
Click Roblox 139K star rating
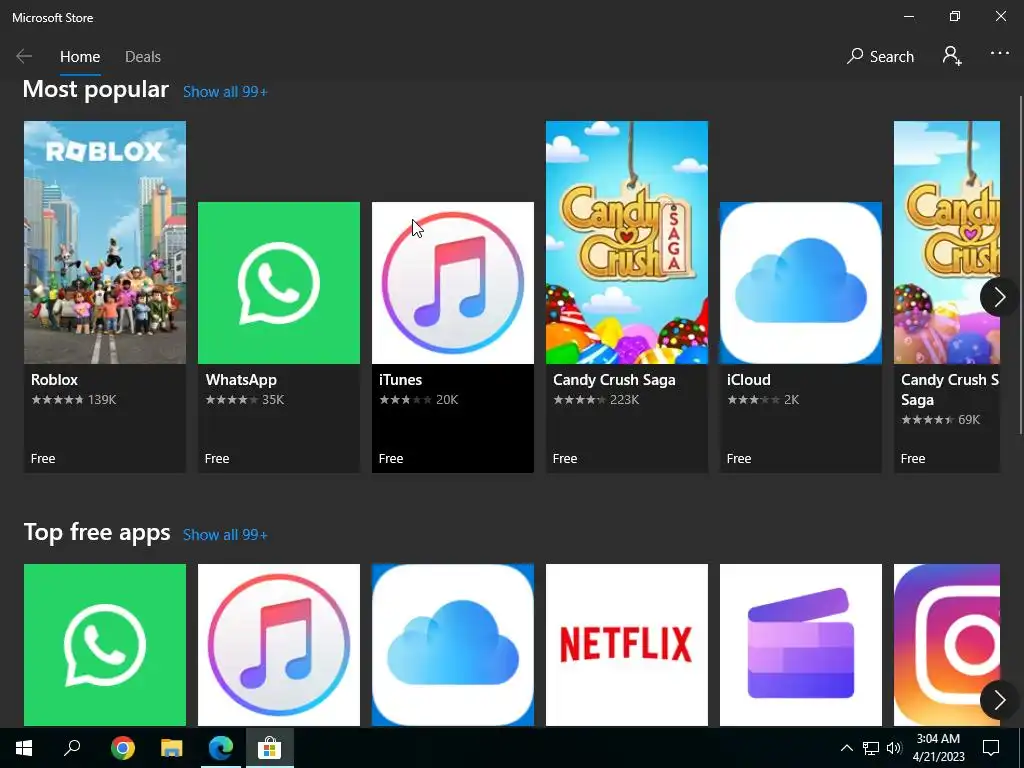[x=74, y=400]
